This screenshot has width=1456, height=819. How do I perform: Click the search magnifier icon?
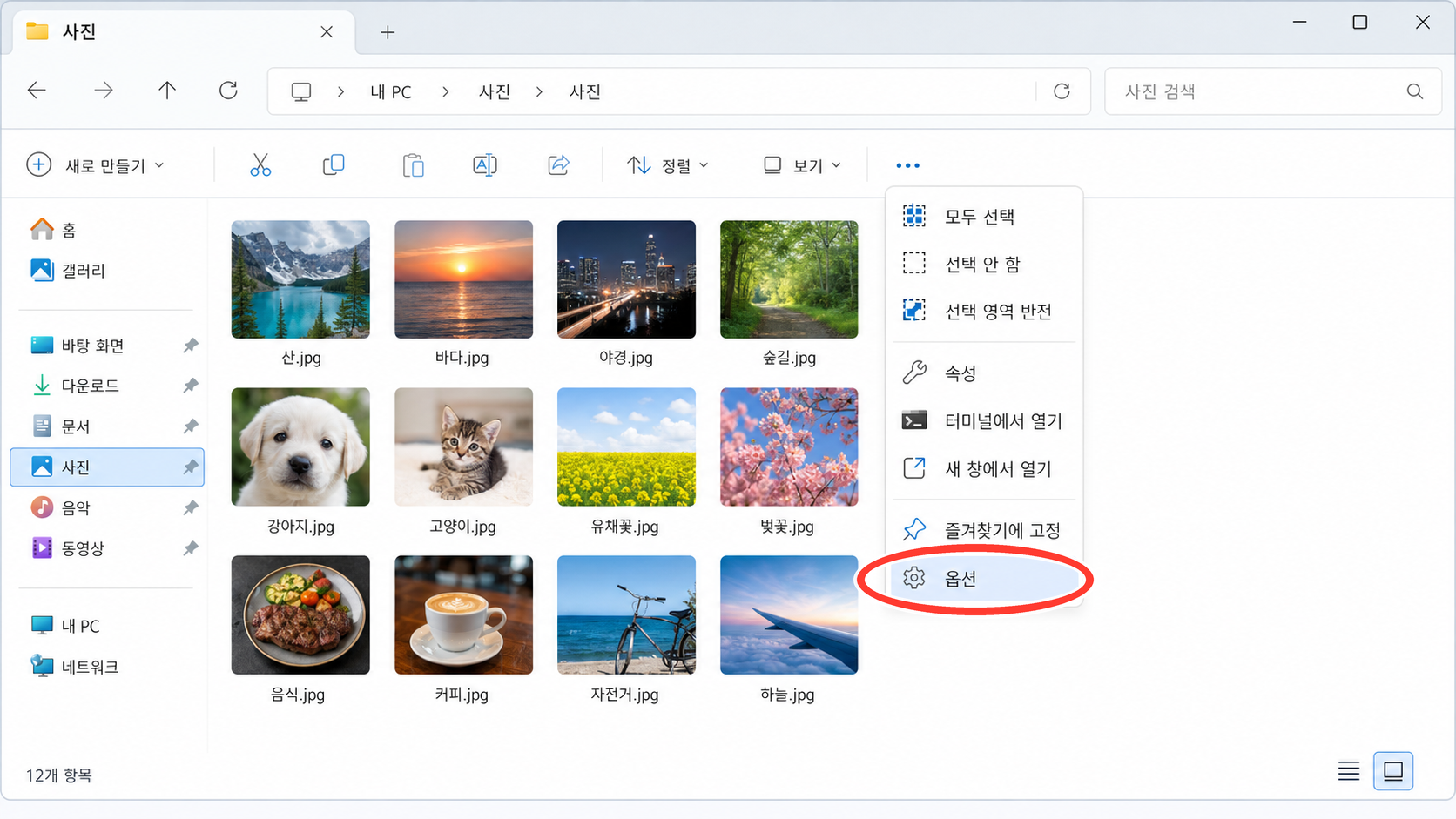click(x=1415, y=91)
